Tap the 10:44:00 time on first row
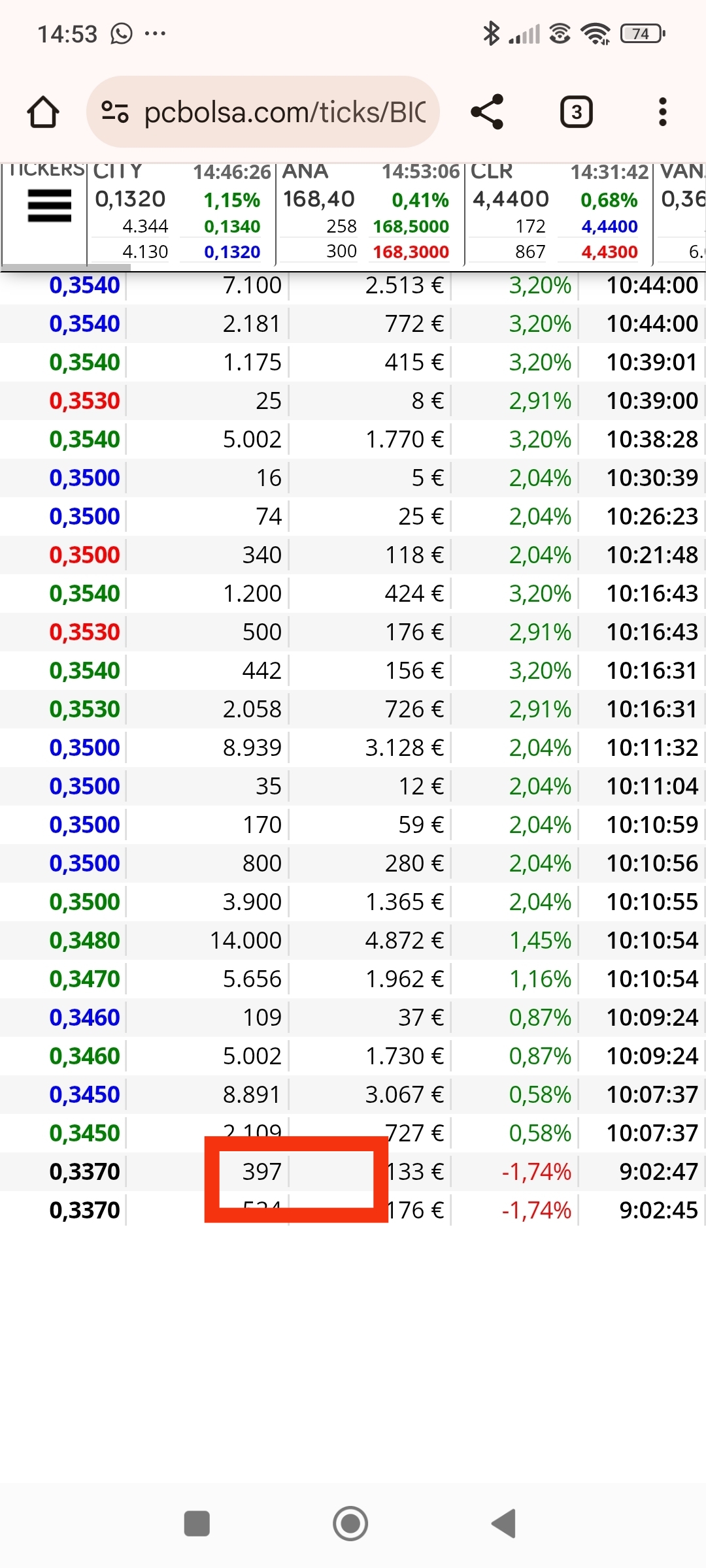 point(652,285)
